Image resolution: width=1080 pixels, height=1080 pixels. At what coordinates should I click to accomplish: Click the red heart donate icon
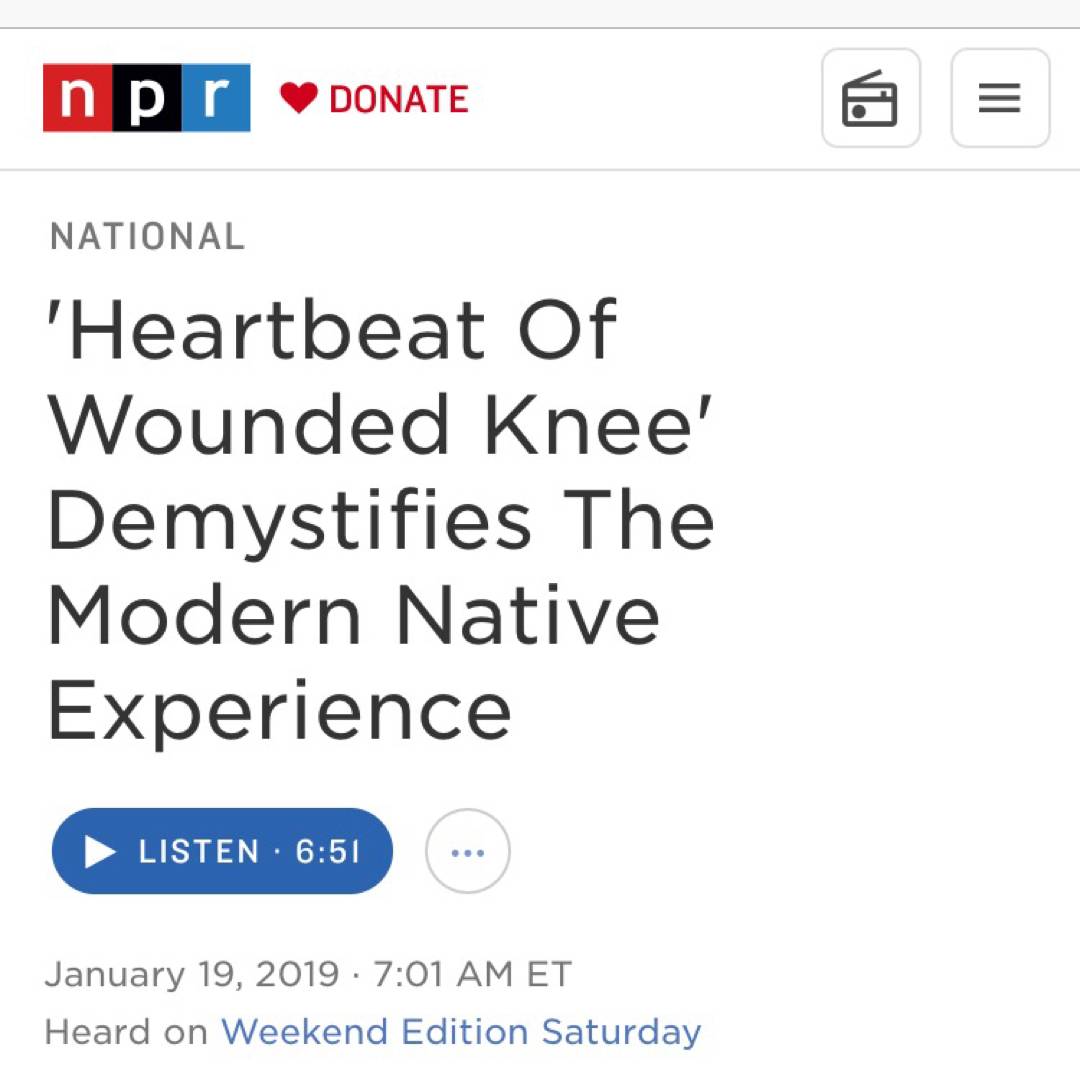pos(298,98)
